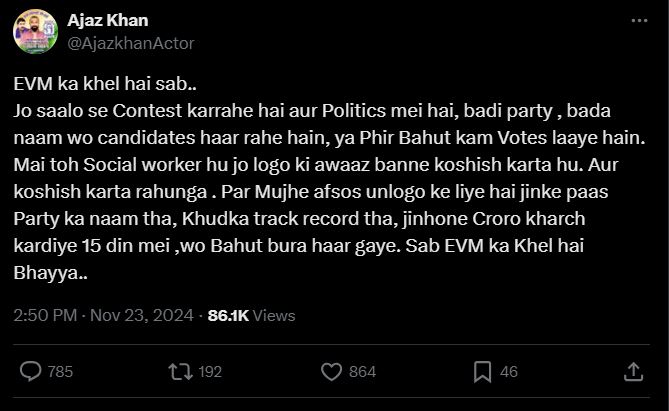Visit the @AjazkhanActor handle link
This screenshot has width=669, height=411.
pyautogui.click(x=130, y=43)
